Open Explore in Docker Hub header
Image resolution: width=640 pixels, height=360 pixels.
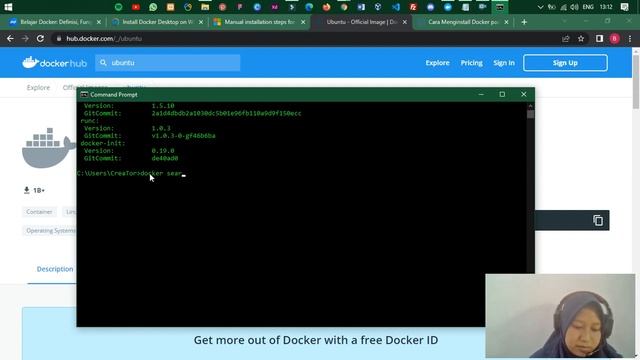(x=438, y=63)
